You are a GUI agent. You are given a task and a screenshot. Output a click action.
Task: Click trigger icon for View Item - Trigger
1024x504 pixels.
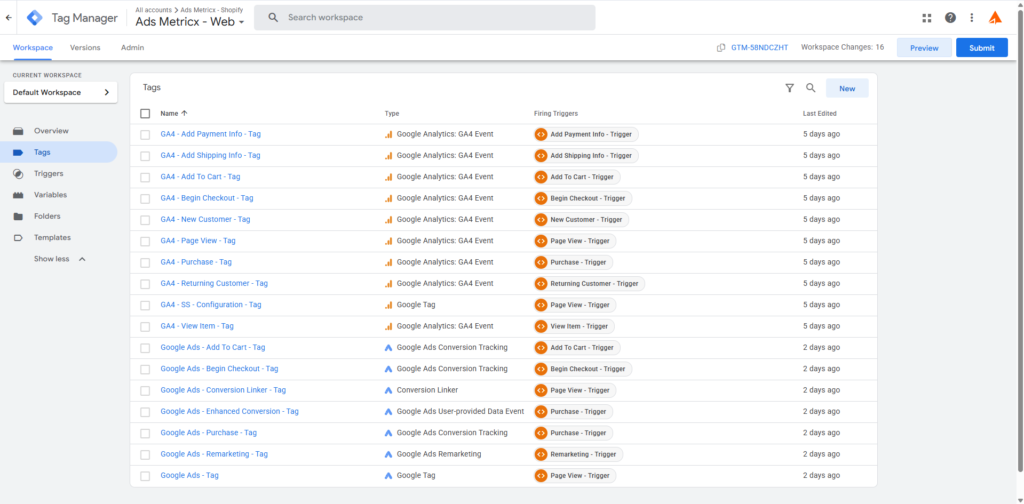[x=541, y=326]
